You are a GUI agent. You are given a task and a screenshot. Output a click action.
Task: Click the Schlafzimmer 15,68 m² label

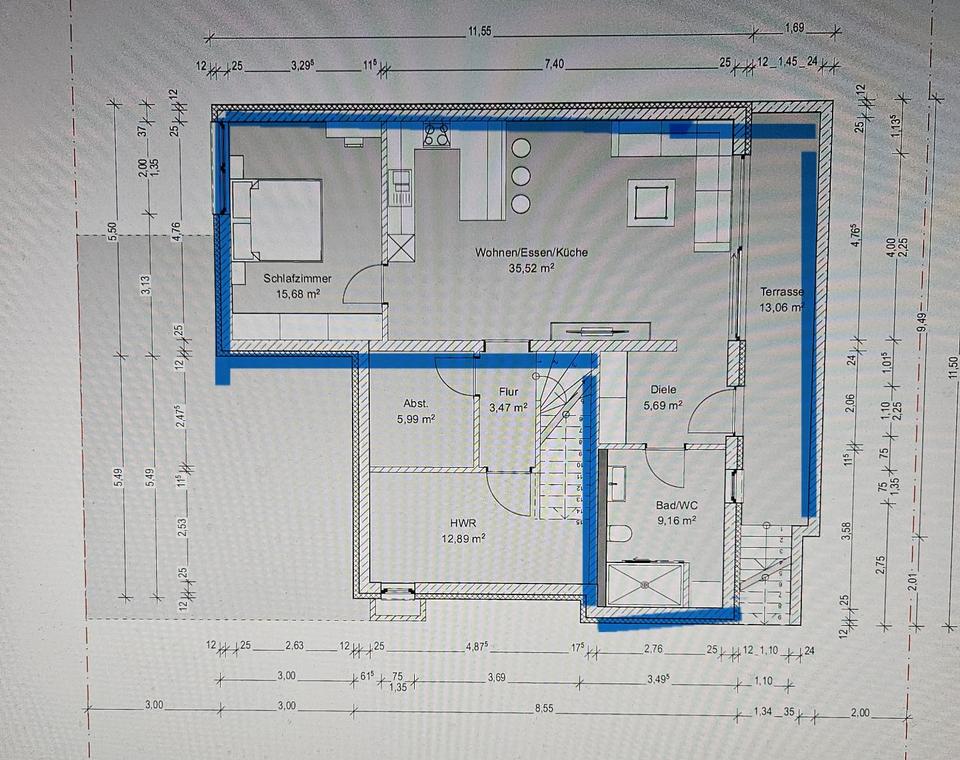[x=298, y=287]
